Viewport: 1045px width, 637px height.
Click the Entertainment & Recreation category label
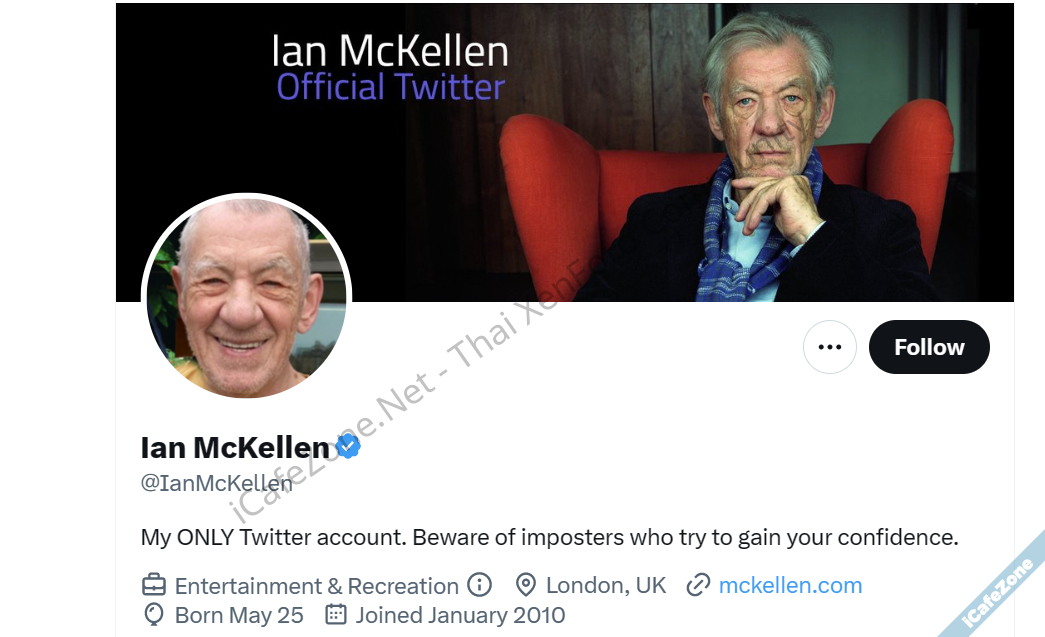pyautogui.click(x=317, y=586)
